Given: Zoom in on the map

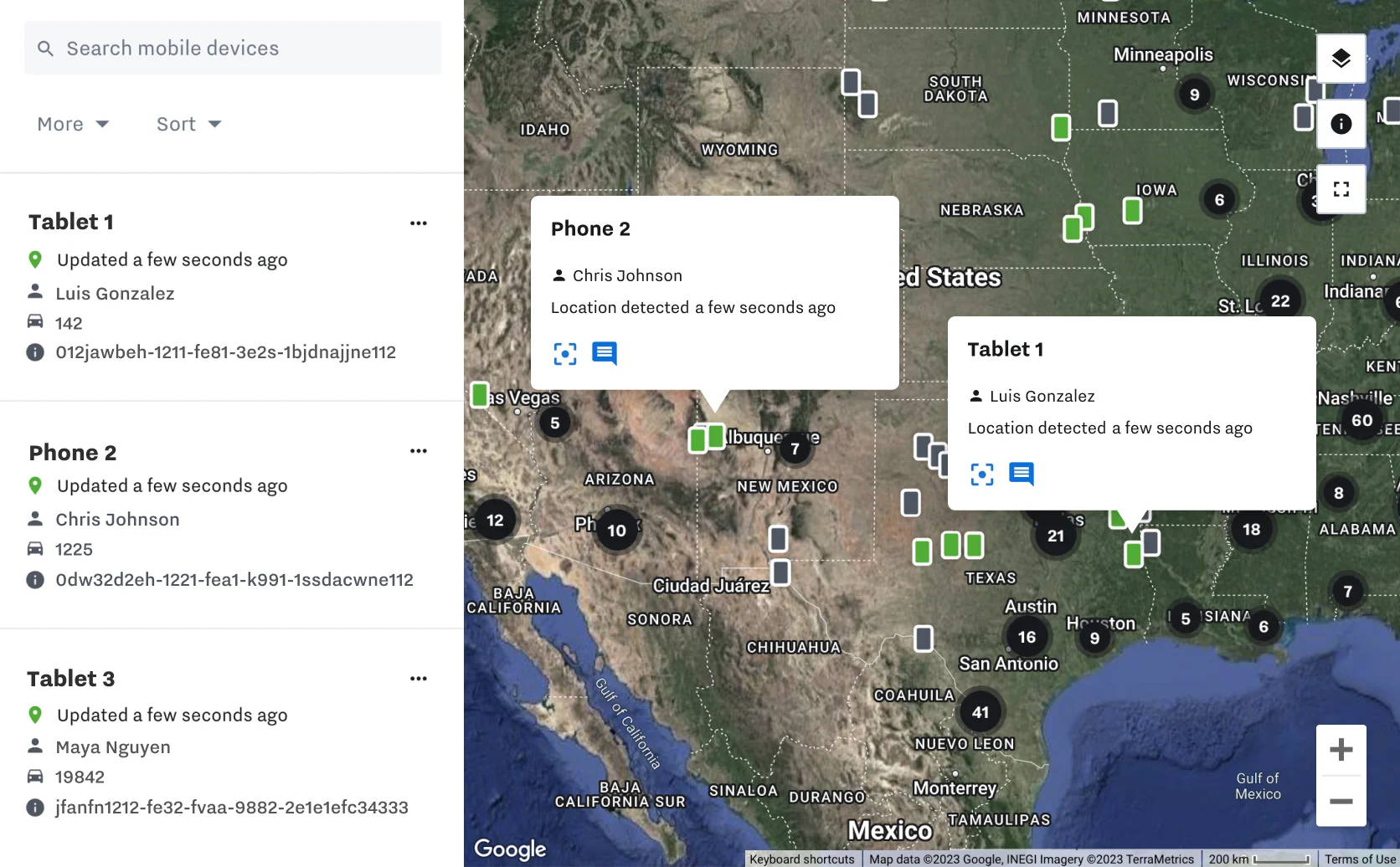Looking at the screenshot, I should (1341, 750).
